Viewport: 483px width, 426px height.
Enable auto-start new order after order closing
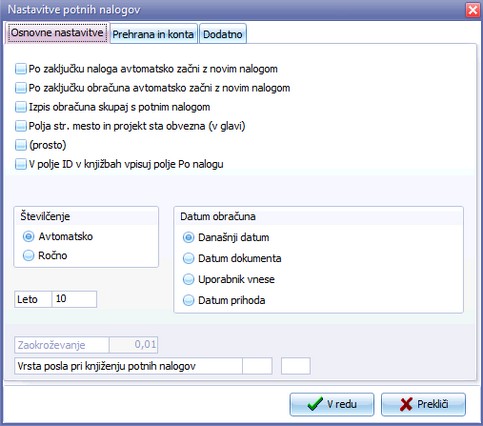[21, 69]
